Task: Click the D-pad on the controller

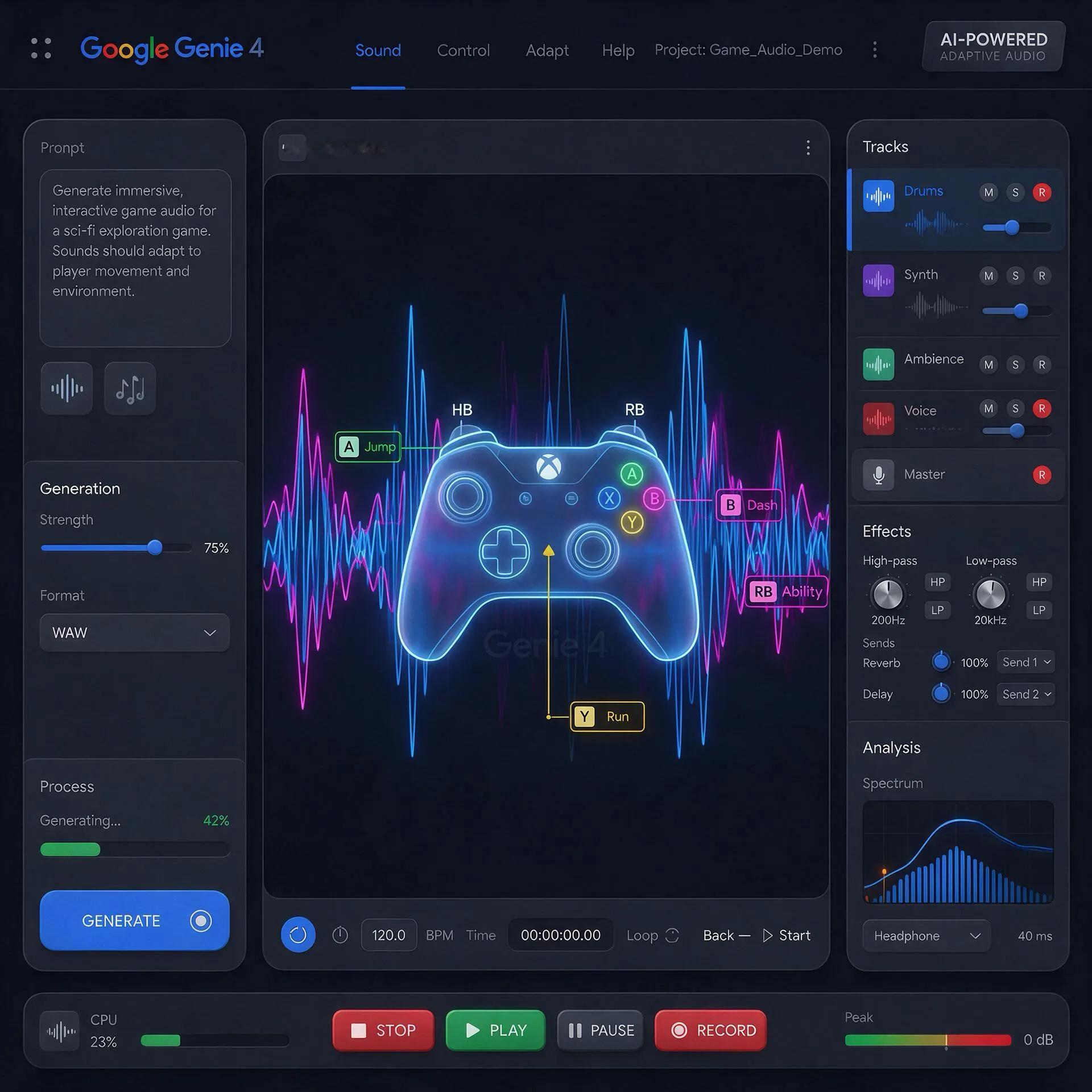Action: (x=504, y=552)
